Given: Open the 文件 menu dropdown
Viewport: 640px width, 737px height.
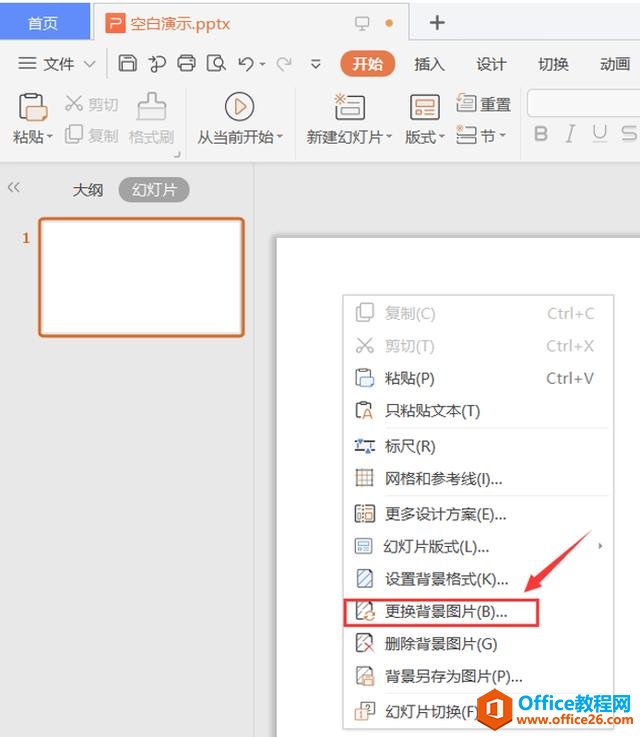Looking at the screenshot, I should click(x=57, y=64).
